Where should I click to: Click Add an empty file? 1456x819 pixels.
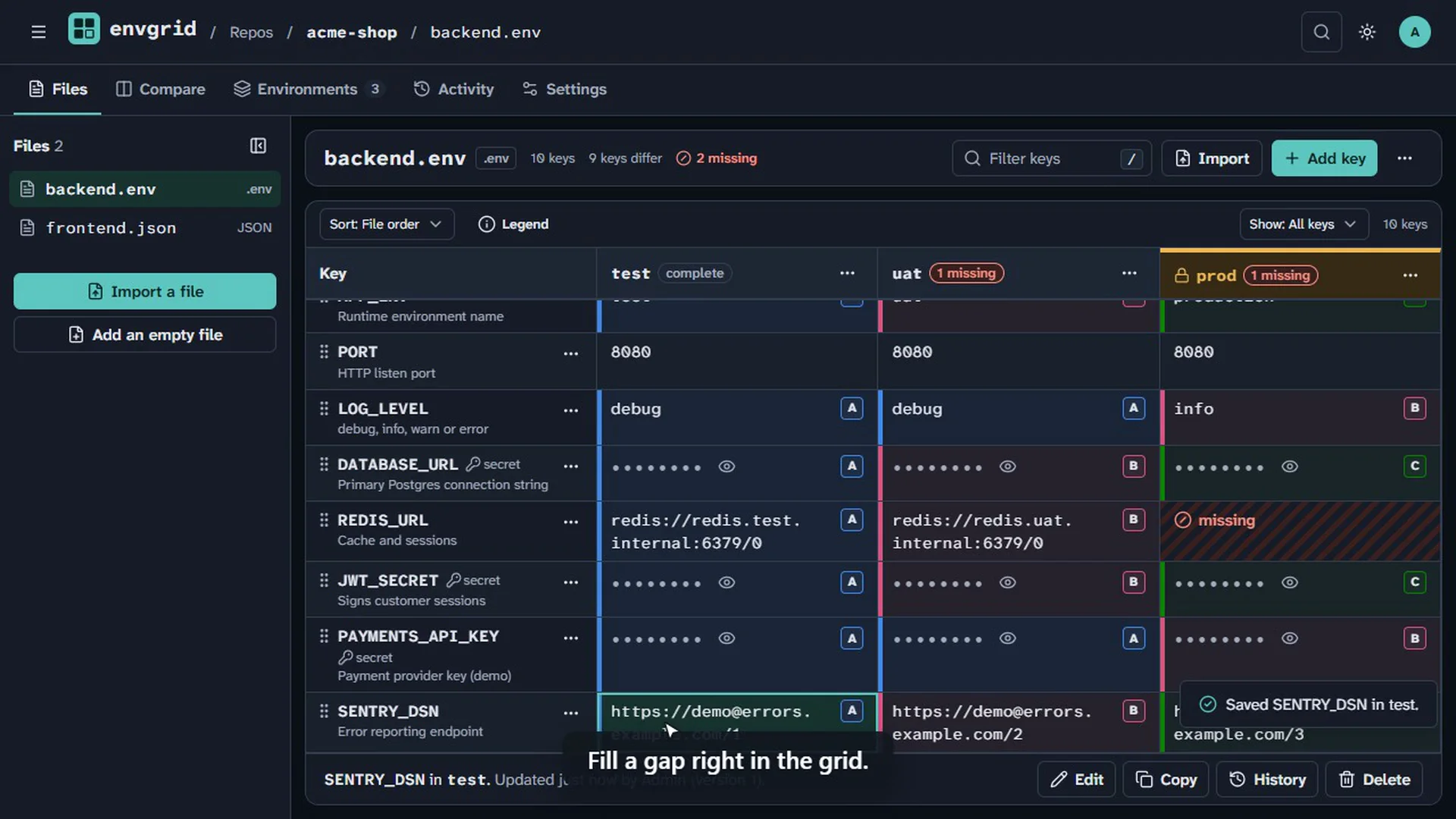tap(145, 334)
